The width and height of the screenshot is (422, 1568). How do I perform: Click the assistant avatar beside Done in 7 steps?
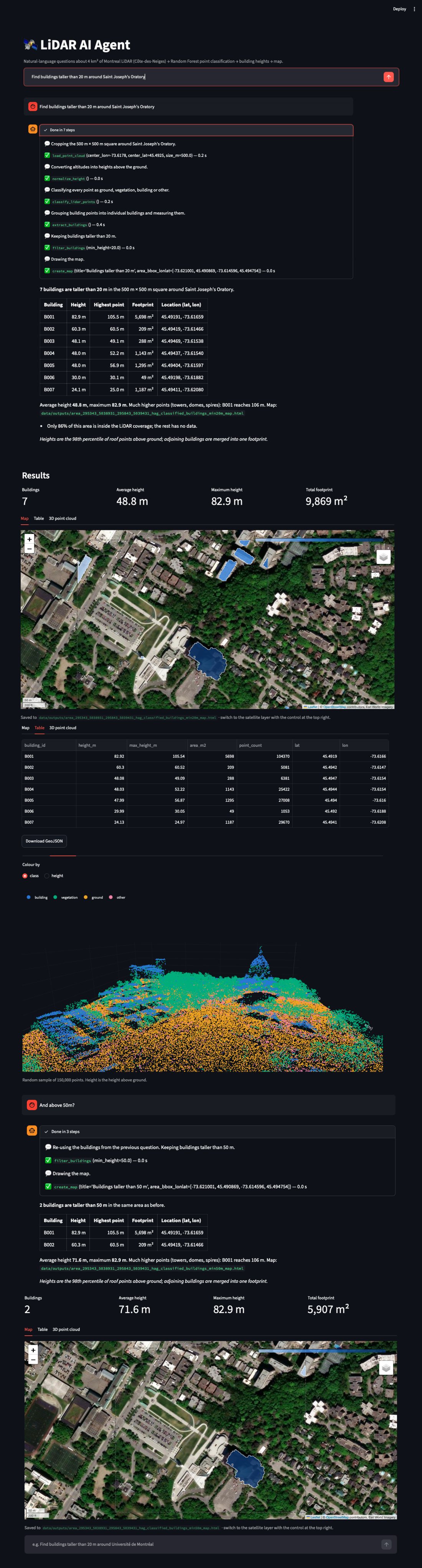(x=32, y=129)
